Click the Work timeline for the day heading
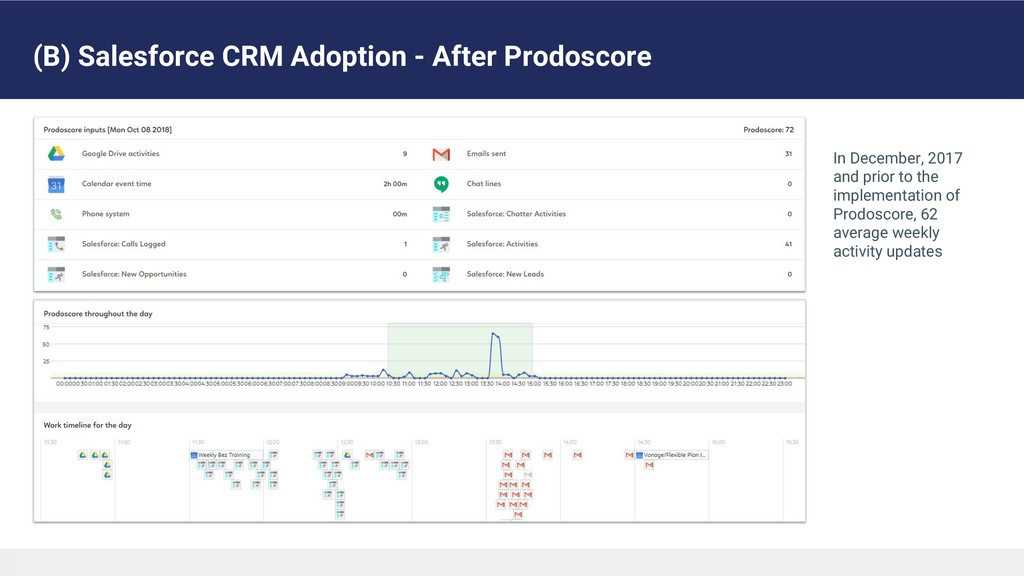 [88, 425]
